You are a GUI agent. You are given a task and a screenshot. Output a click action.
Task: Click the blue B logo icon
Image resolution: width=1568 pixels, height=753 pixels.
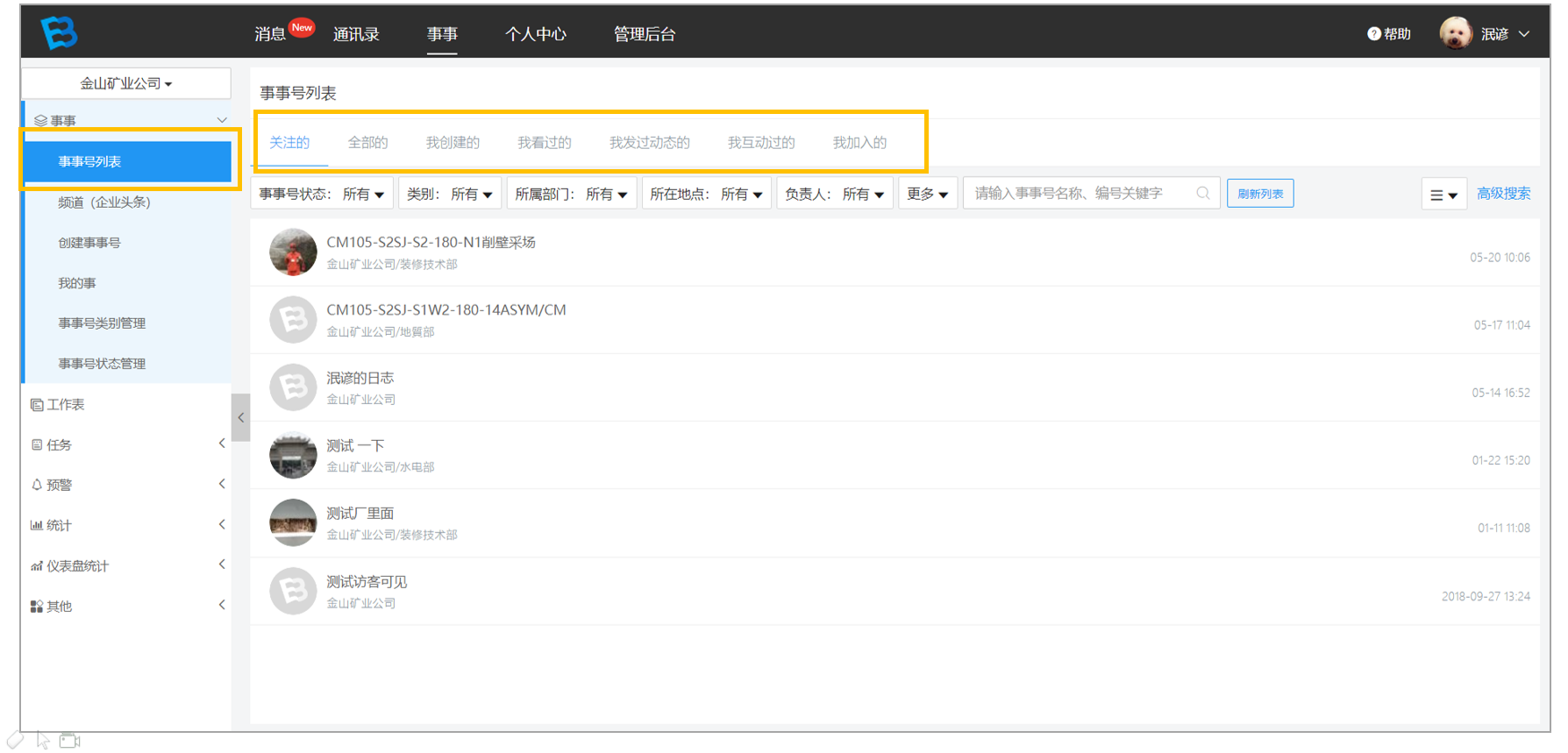[x=60, y=32]
